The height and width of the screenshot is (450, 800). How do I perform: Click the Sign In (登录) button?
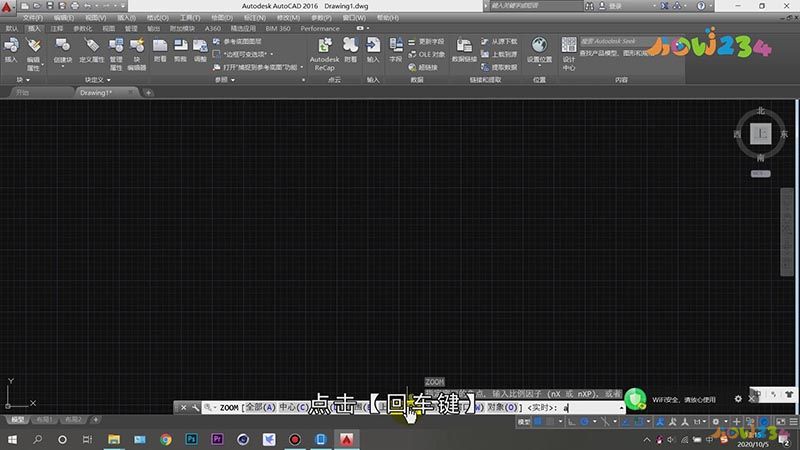(611, 6)
